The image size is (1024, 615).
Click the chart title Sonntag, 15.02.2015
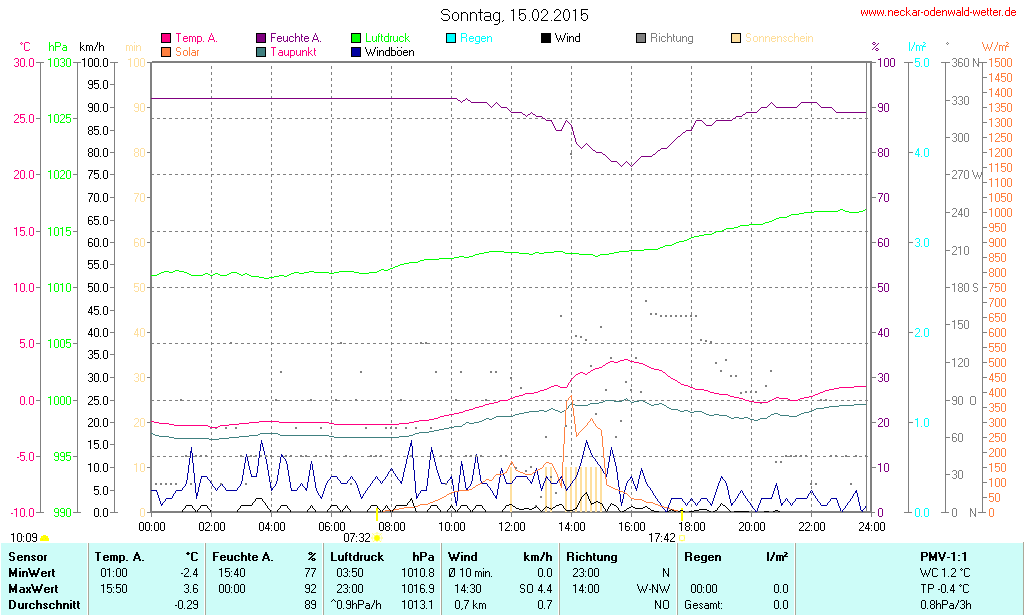pyautogui.click(x=514, y=15)
